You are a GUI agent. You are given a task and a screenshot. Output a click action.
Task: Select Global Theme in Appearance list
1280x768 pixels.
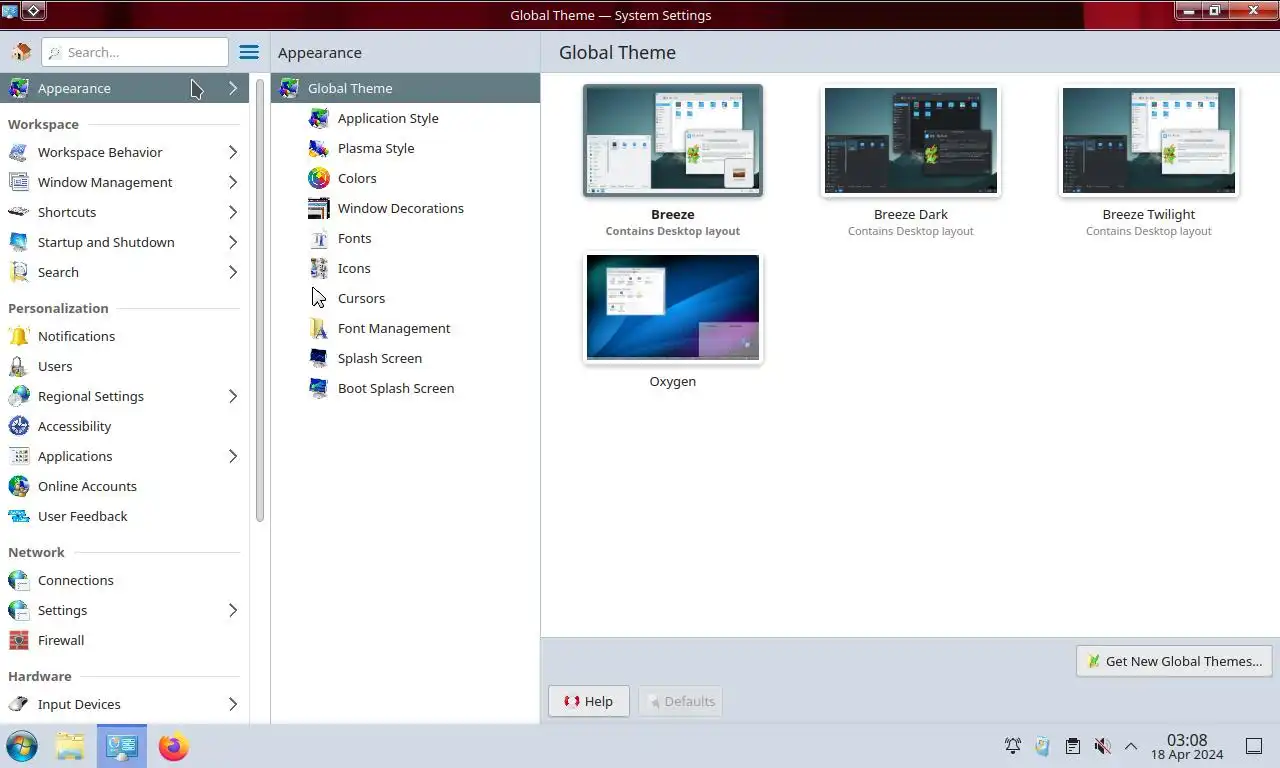[x=405, y=88]
